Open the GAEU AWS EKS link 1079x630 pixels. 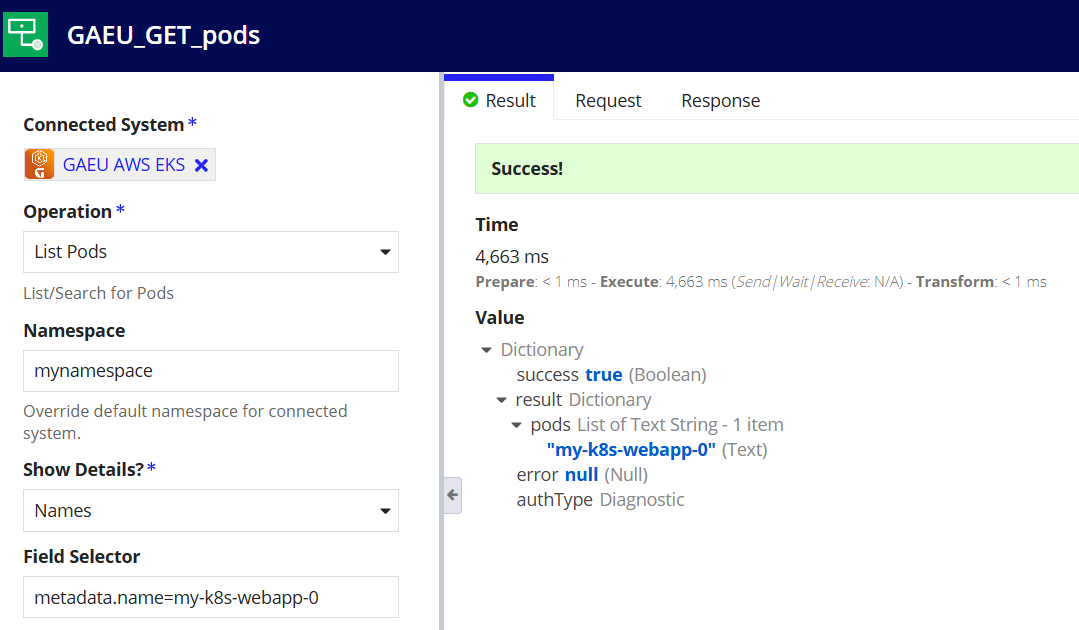(x=124, y=164)
